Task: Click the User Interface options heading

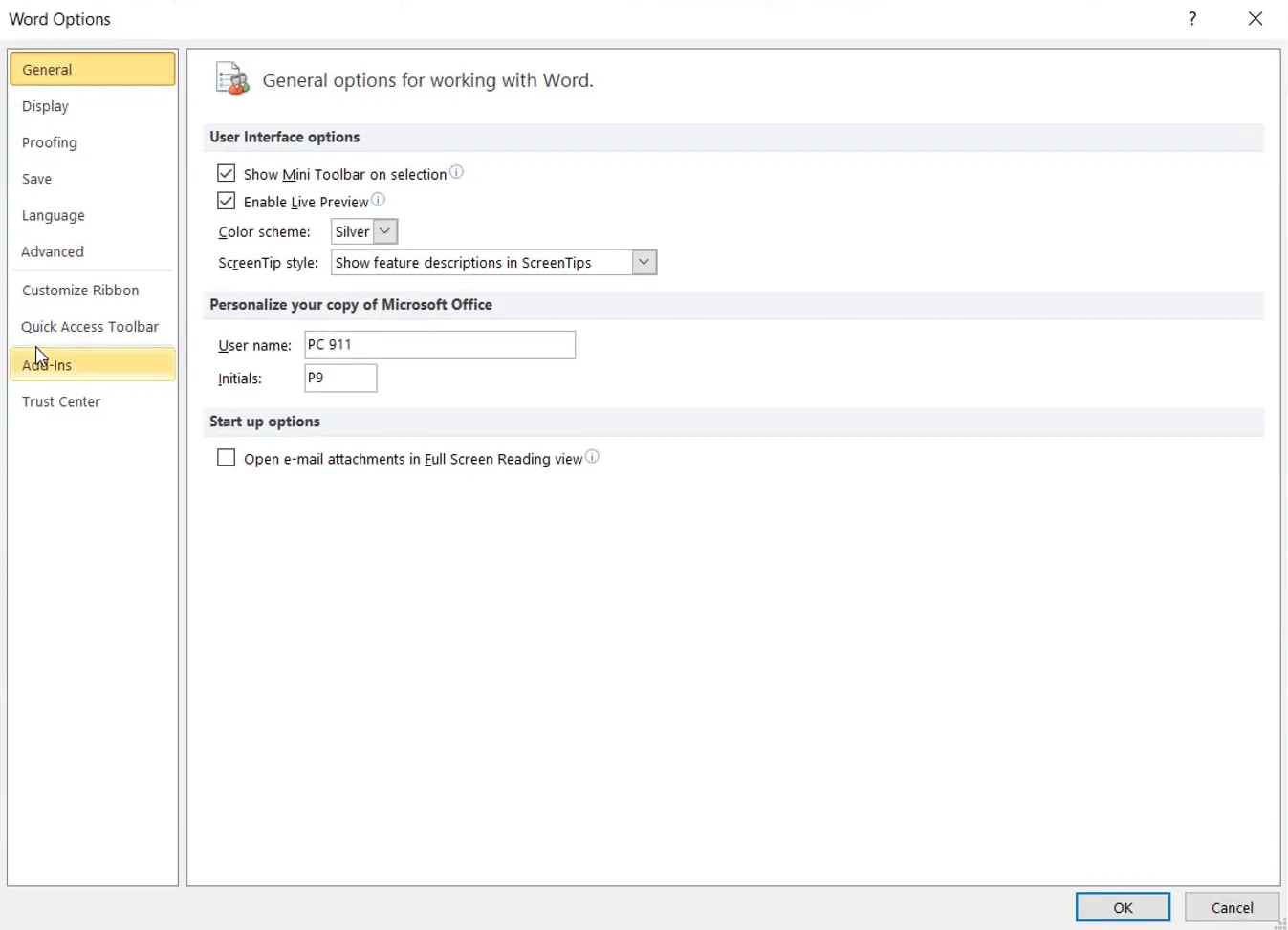Action: click(285, 137)
